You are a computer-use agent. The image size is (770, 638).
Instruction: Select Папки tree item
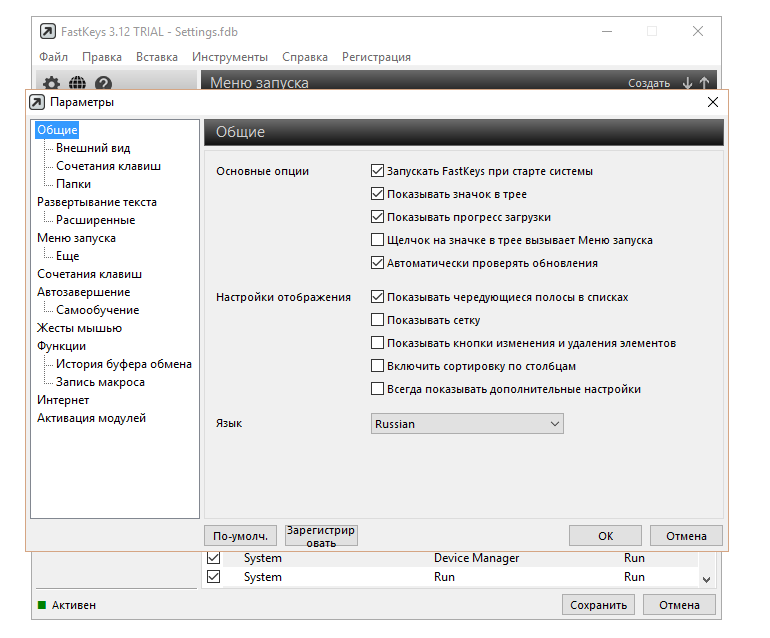73,184
